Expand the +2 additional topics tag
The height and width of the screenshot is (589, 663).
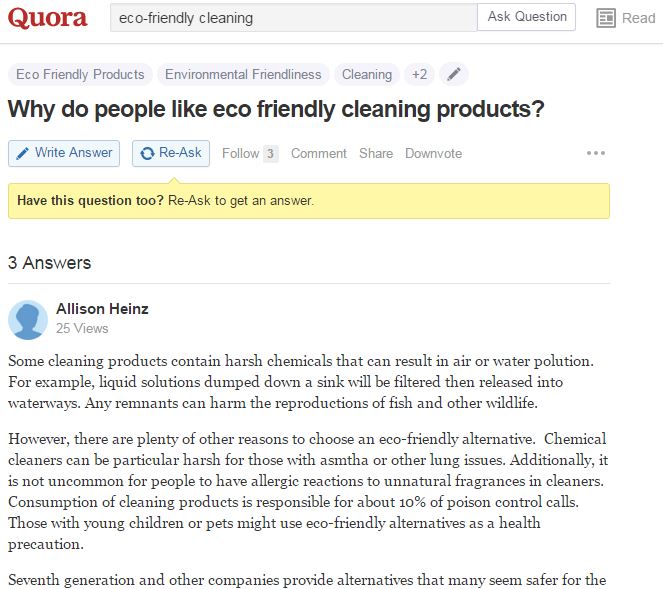419,74
